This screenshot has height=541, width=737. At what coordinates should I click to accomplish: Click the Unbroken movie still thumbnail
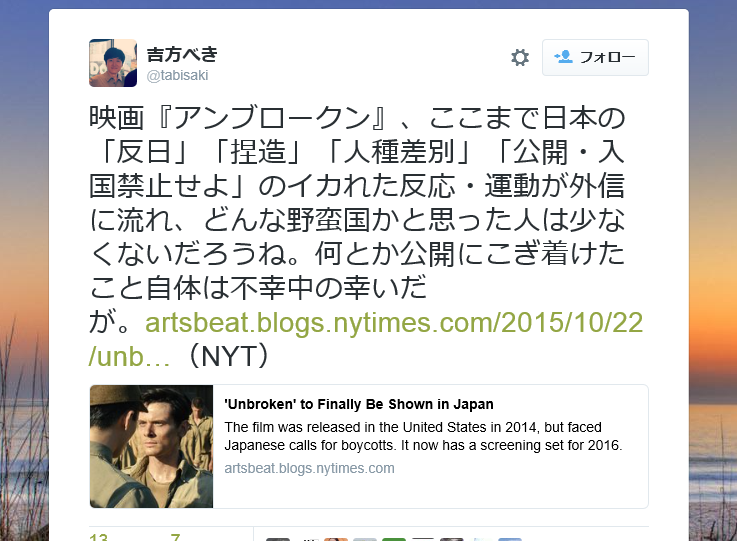[151, 446]
